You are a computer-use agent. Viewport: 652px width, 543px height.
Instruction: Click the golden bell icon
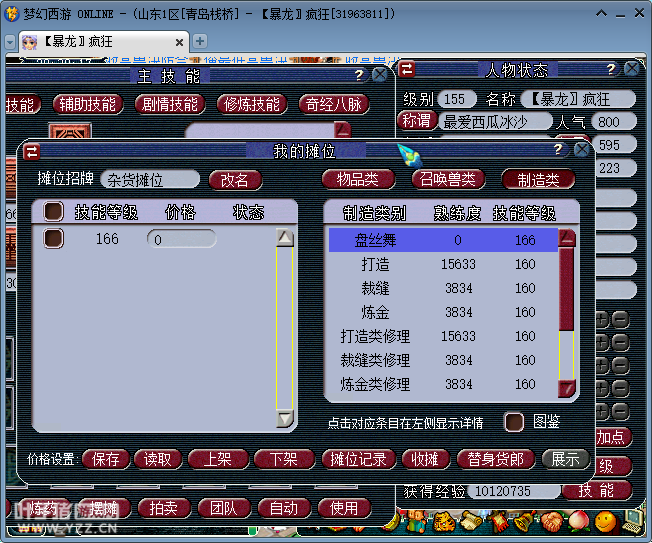[x=526, y=522]
